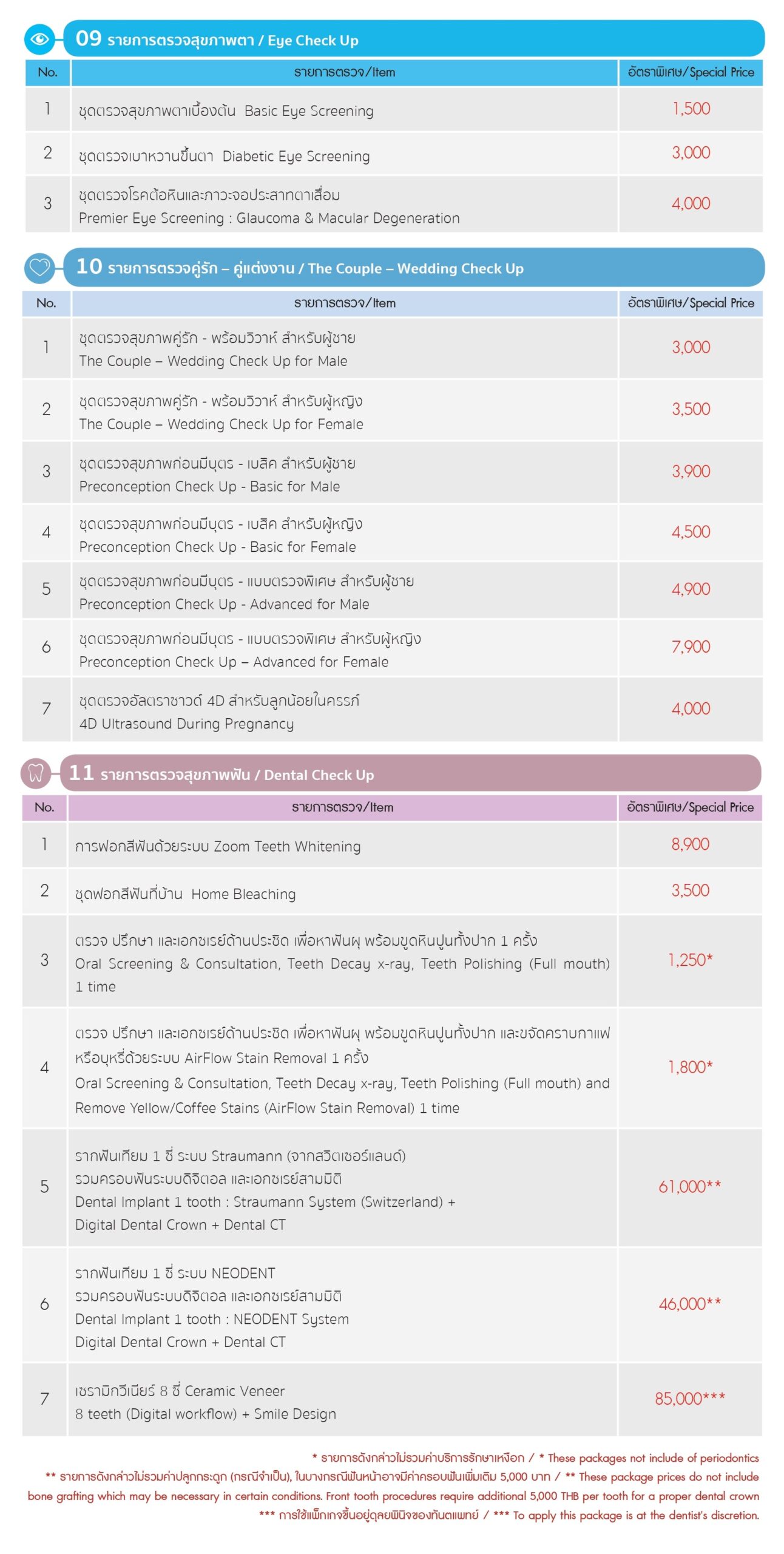Open Premier Eye Screening Glaucoma item

tap(269, 206)
